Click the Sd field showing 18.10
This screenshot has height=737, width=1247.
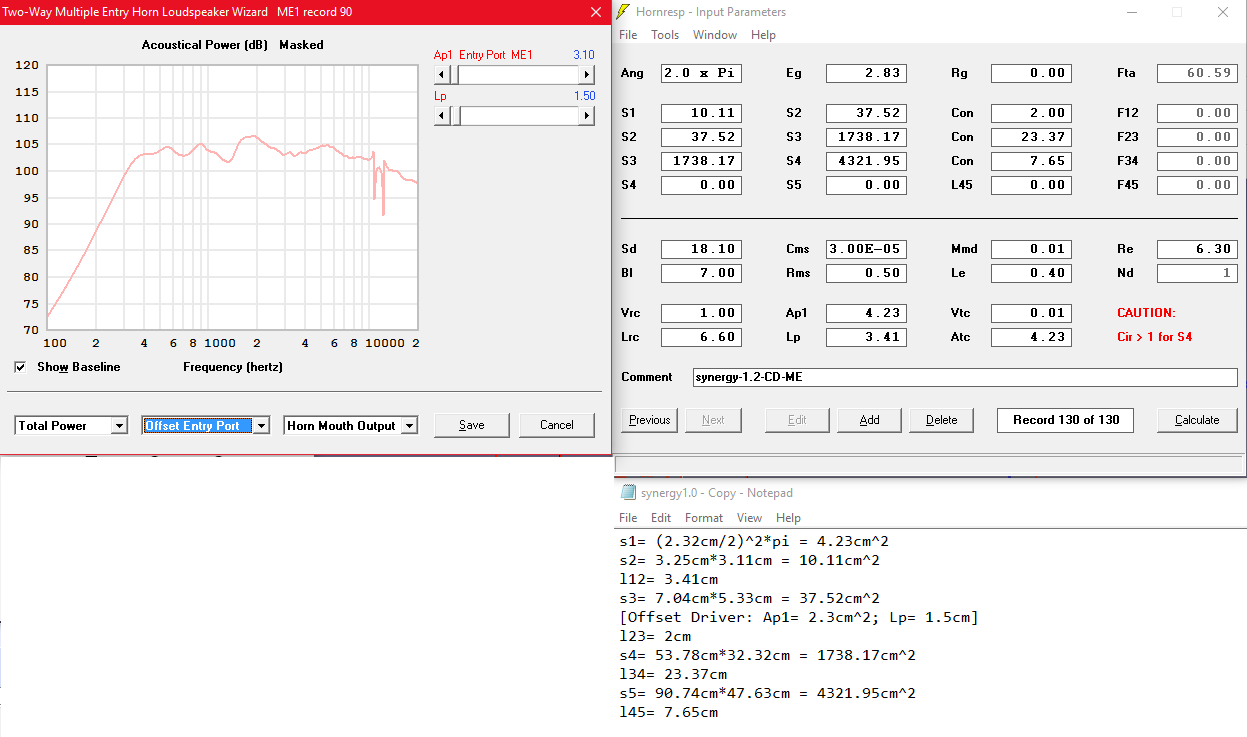tap(701, 249)
